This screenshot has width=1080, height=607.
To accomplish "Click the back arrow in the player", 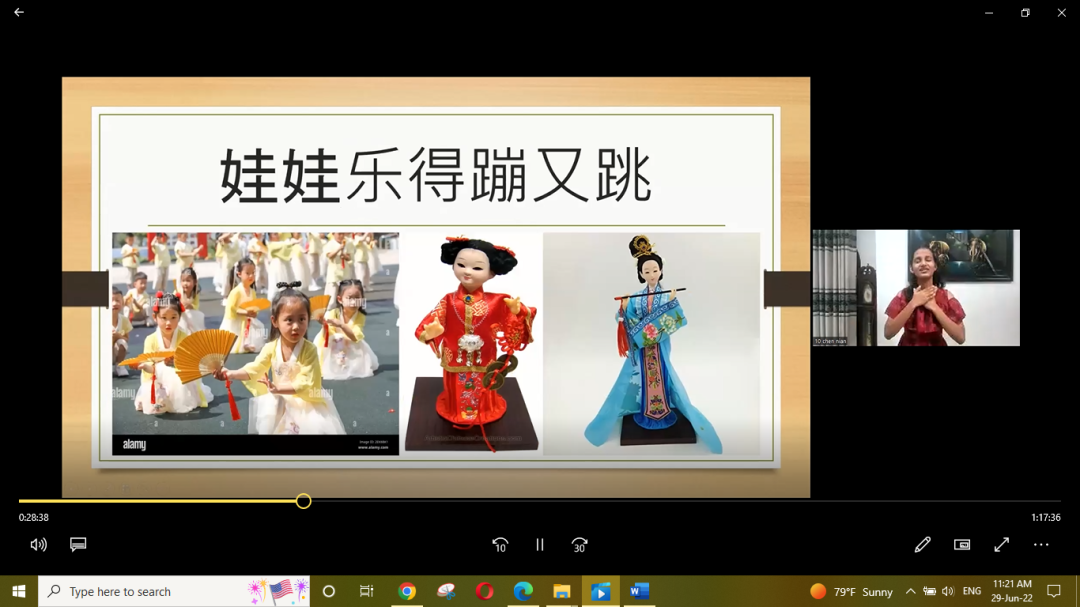I will point(18,13).
